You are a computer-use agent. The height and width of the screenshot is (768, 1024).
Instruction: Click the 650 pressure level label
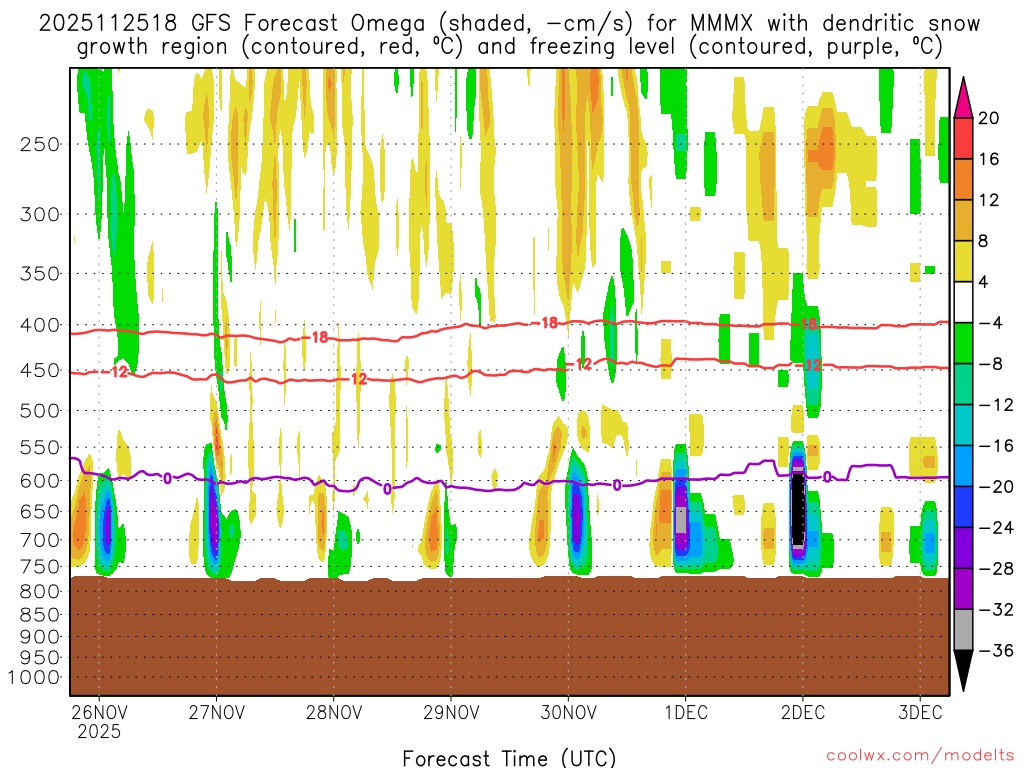(x=40, y=511)
